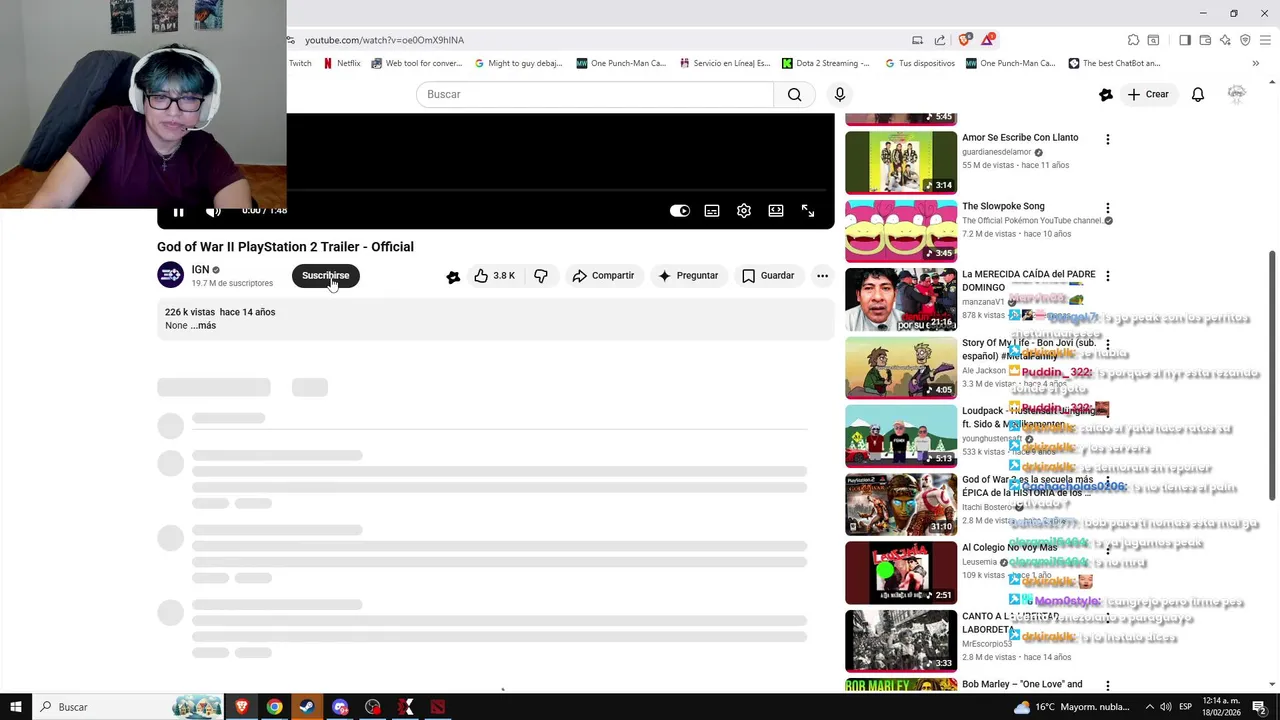Like the video showing 3.8 K
This screenshot has width=1280, height=720.
click(495, 276)
